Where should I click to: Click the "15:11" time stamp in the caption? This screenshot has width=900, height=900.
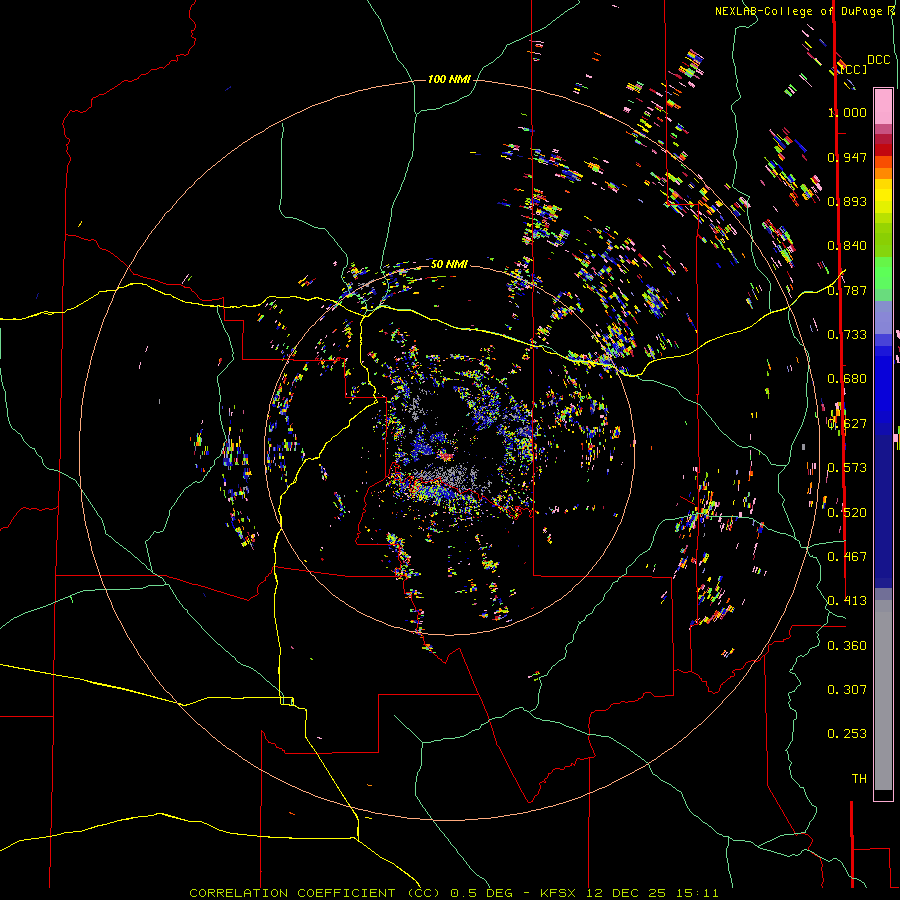pyautogui.click(x=697, y=893)
